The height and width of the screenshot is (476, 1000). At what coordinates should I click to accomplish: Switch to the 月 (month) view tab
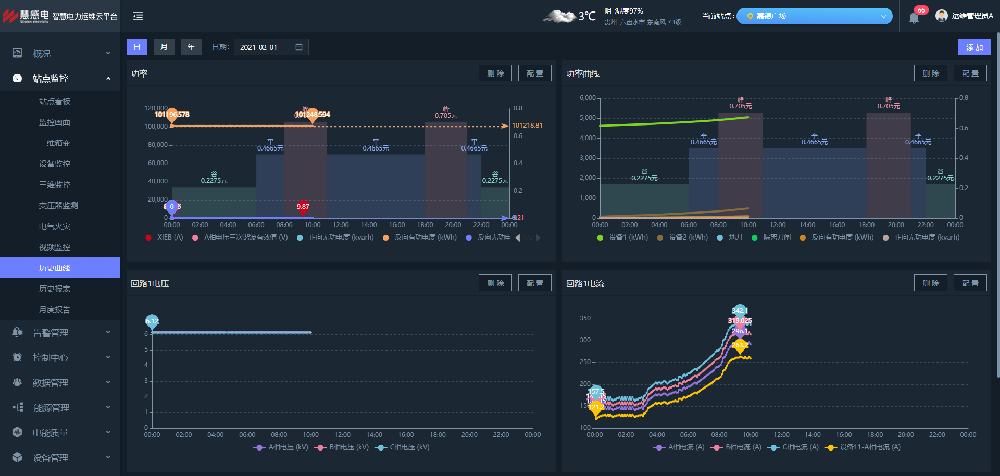162,47
